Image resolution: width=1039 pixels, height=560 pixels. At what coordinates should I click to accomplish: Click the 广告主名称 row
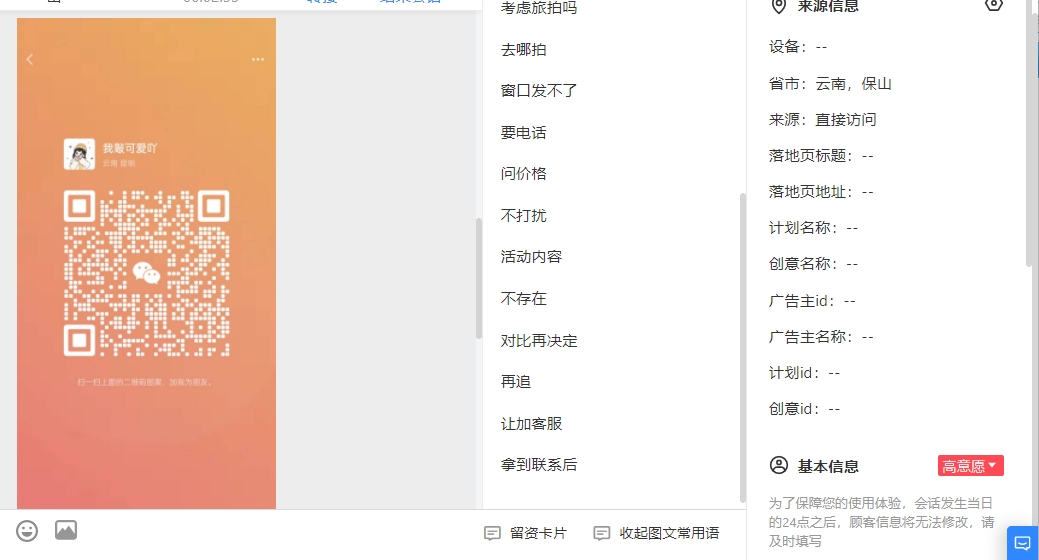click(821, 337)
